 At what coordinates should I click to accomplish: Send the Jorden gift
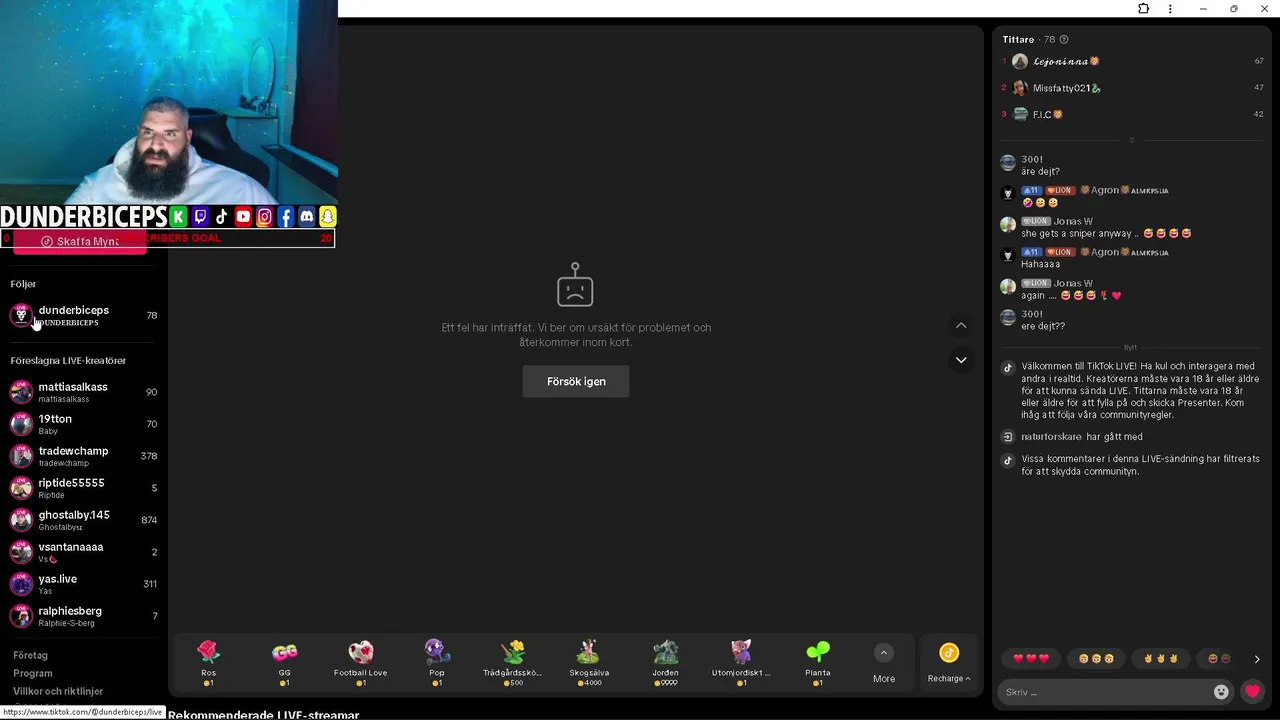pyautogui.click(x=665, y=663)
